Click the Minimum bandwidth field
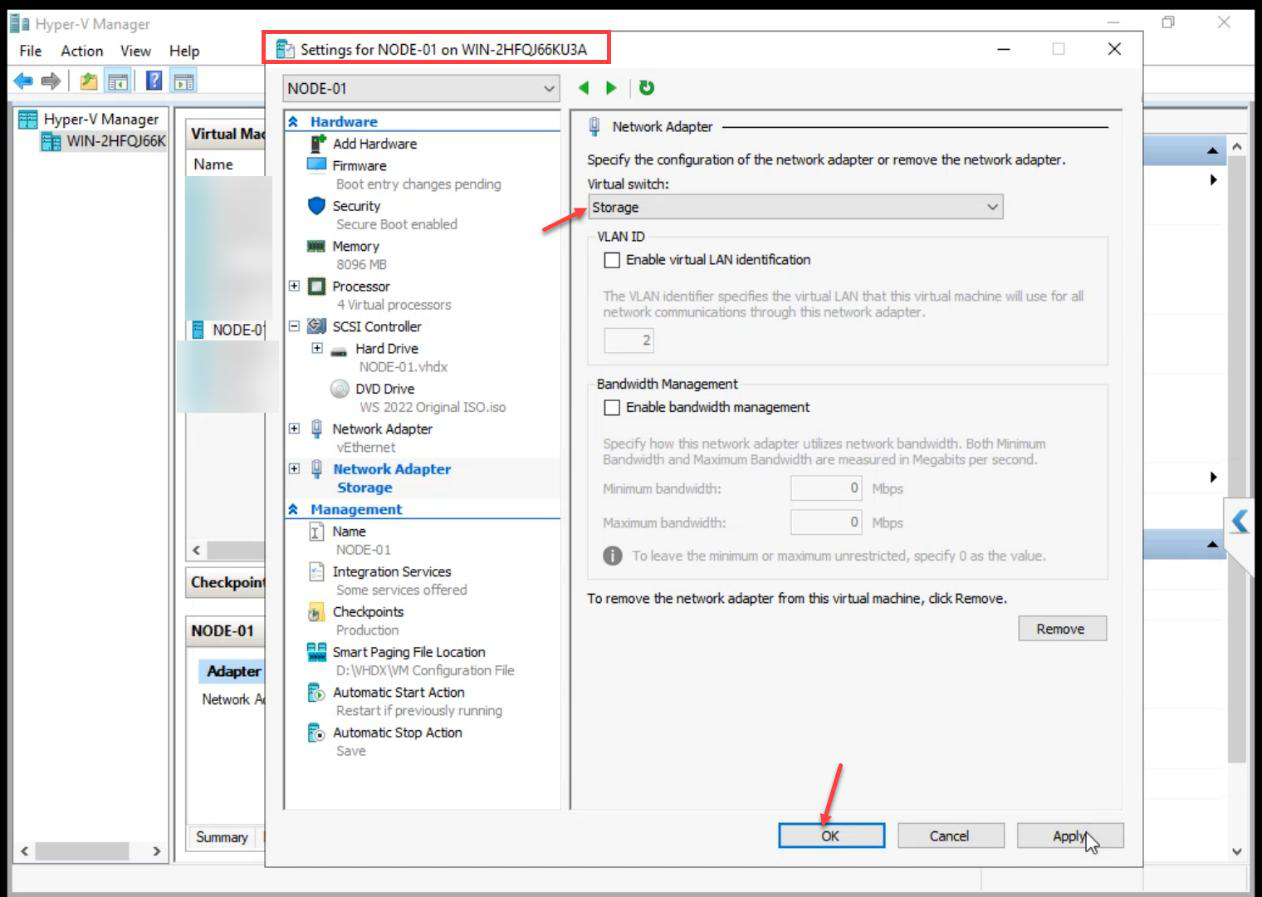 click(x=826, y=488)
